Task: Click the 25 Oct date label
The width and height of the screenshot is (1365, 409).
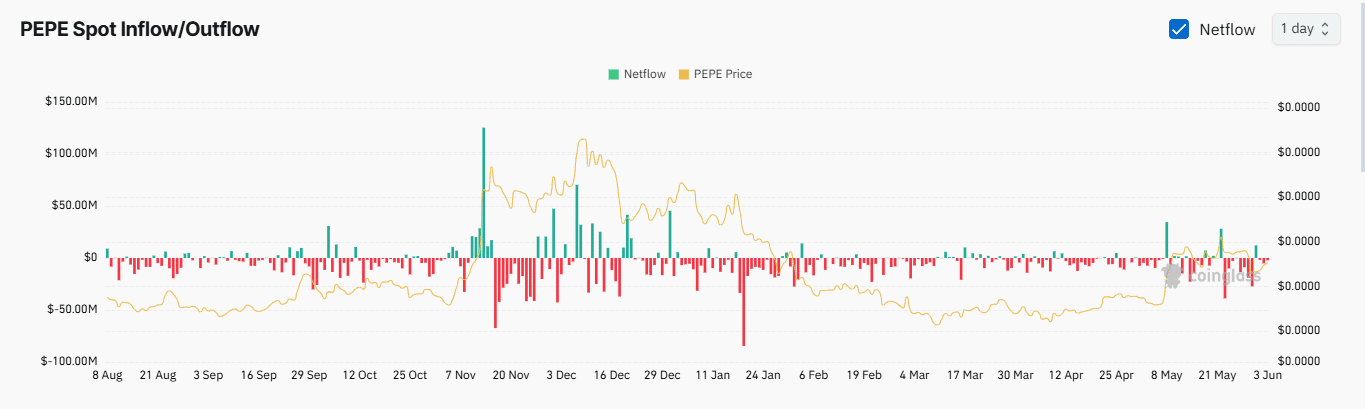Action: pyautogui.click(x=410, y=376)
